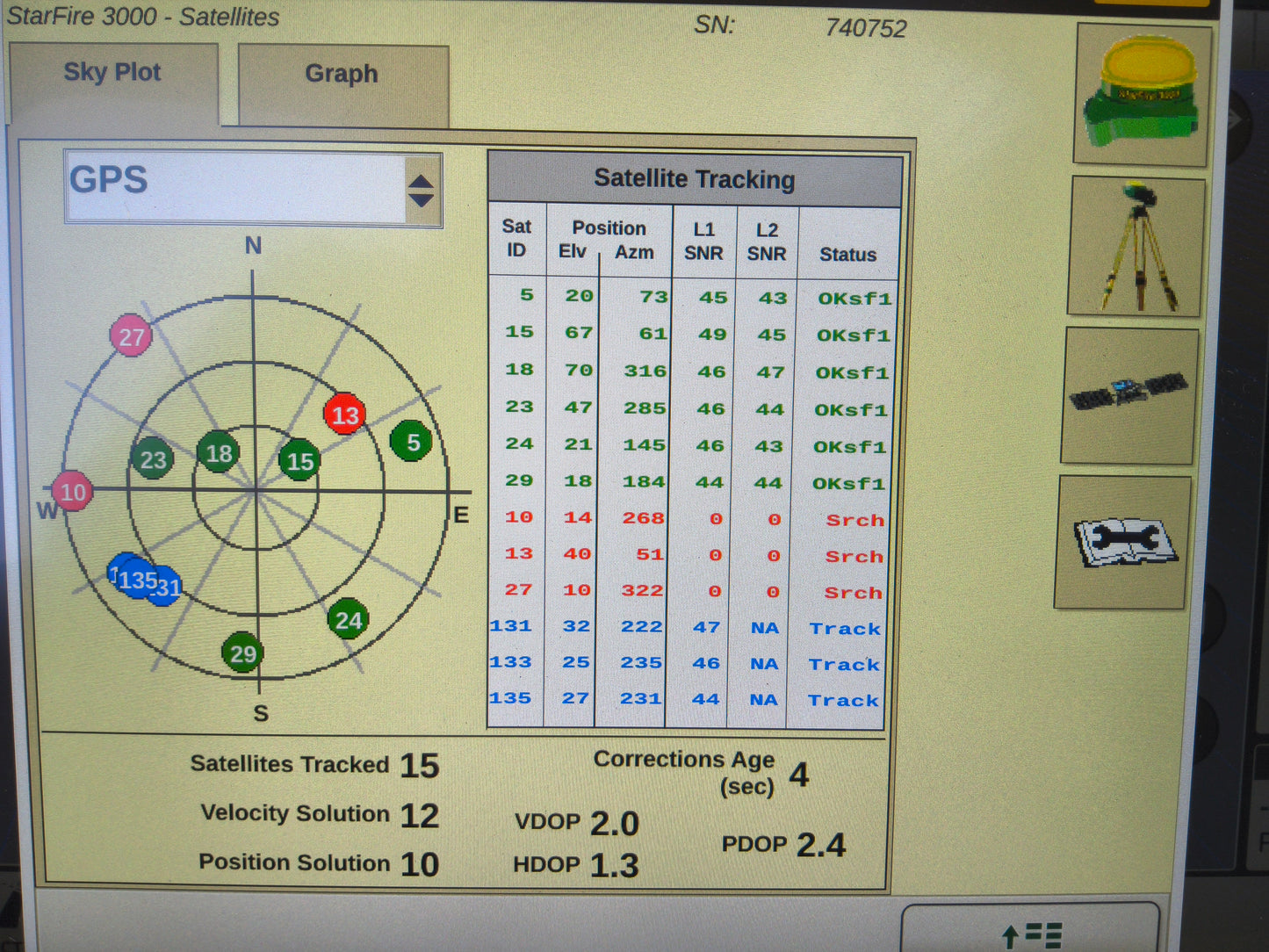Screen dimensions: 1269x952
Task: Click the Satellite Tracking table header
Action: (695, 179)
